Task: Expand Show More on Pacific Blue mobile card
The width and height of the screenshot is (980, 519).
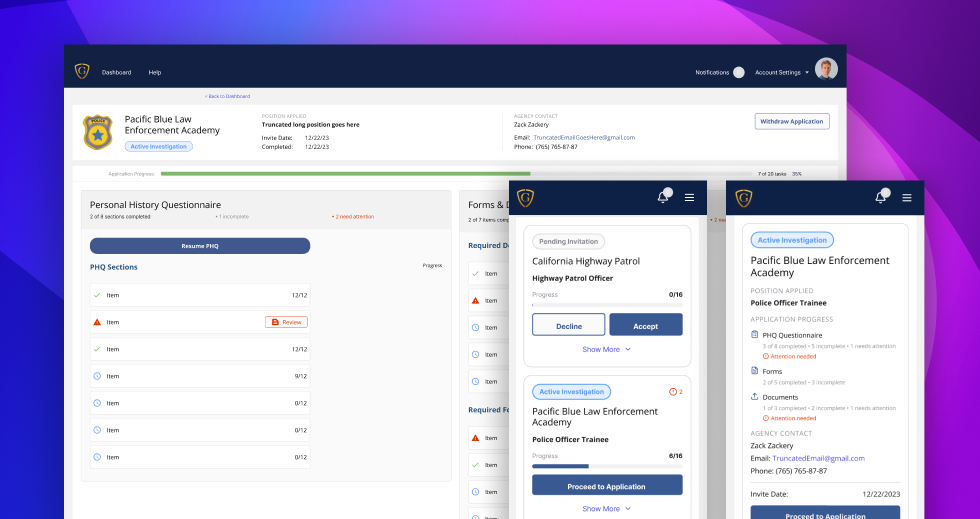Action: tap(607, 509)
